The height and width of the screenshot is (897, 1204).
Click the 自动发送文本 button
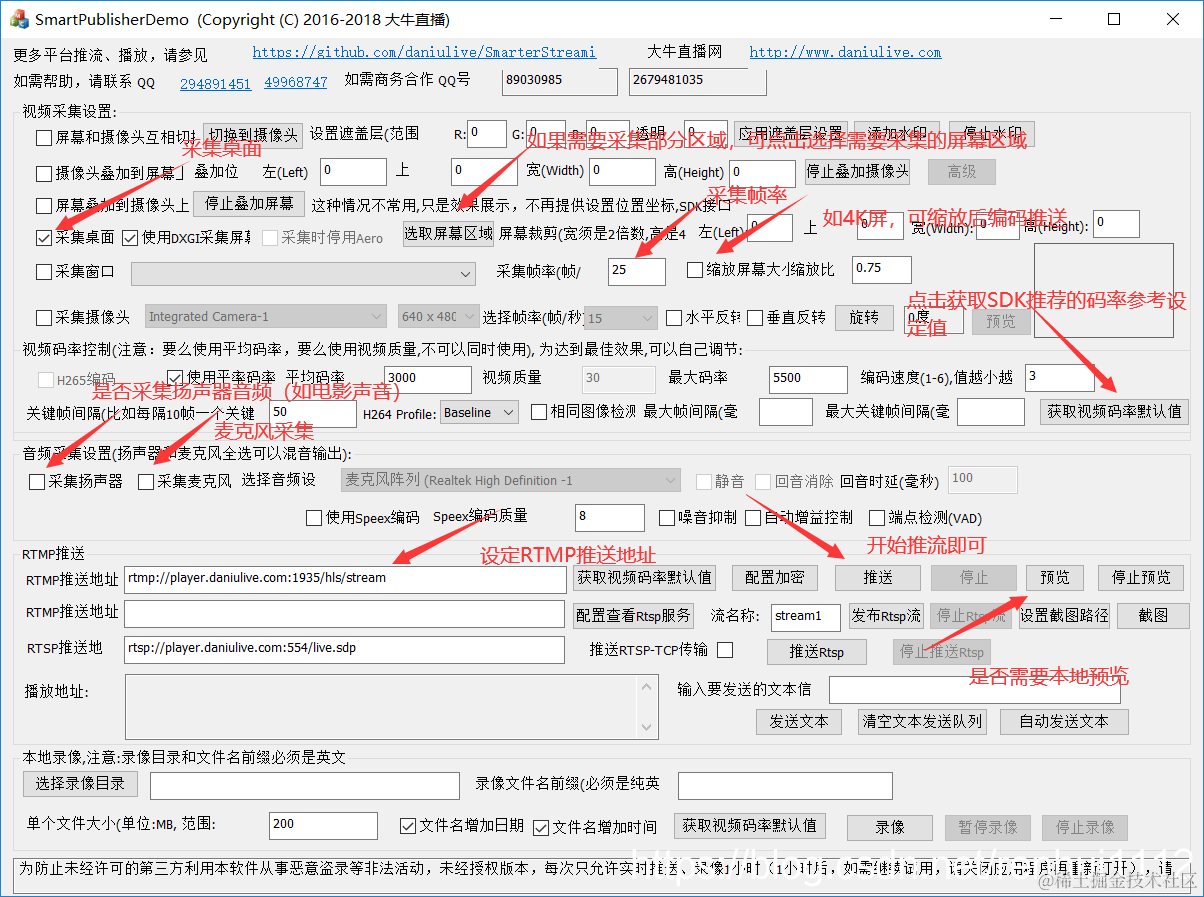tap(1063, 721)
